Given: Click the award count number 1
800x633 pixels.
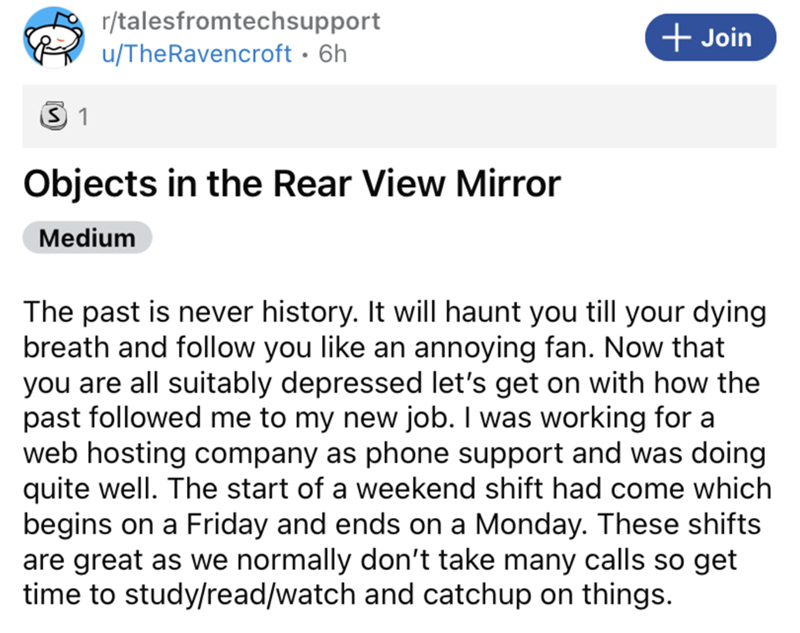Looking at the screenshot, I should click(82, 117).
